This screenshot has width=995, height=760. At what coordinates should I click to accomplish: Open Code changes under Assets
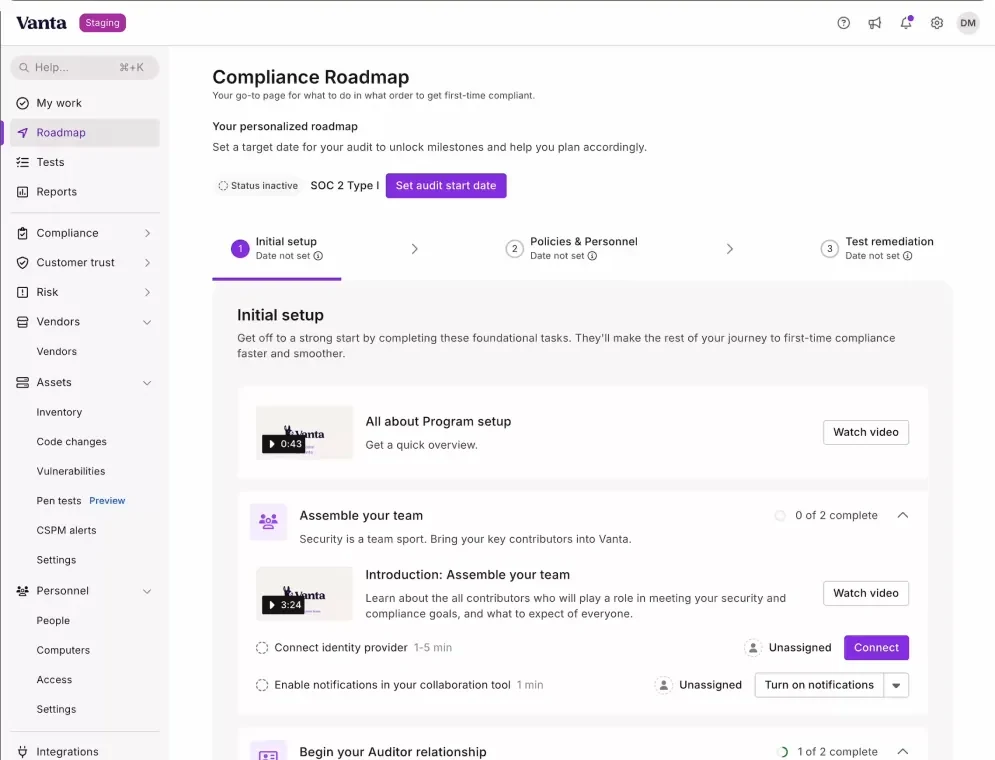[71, 442]
